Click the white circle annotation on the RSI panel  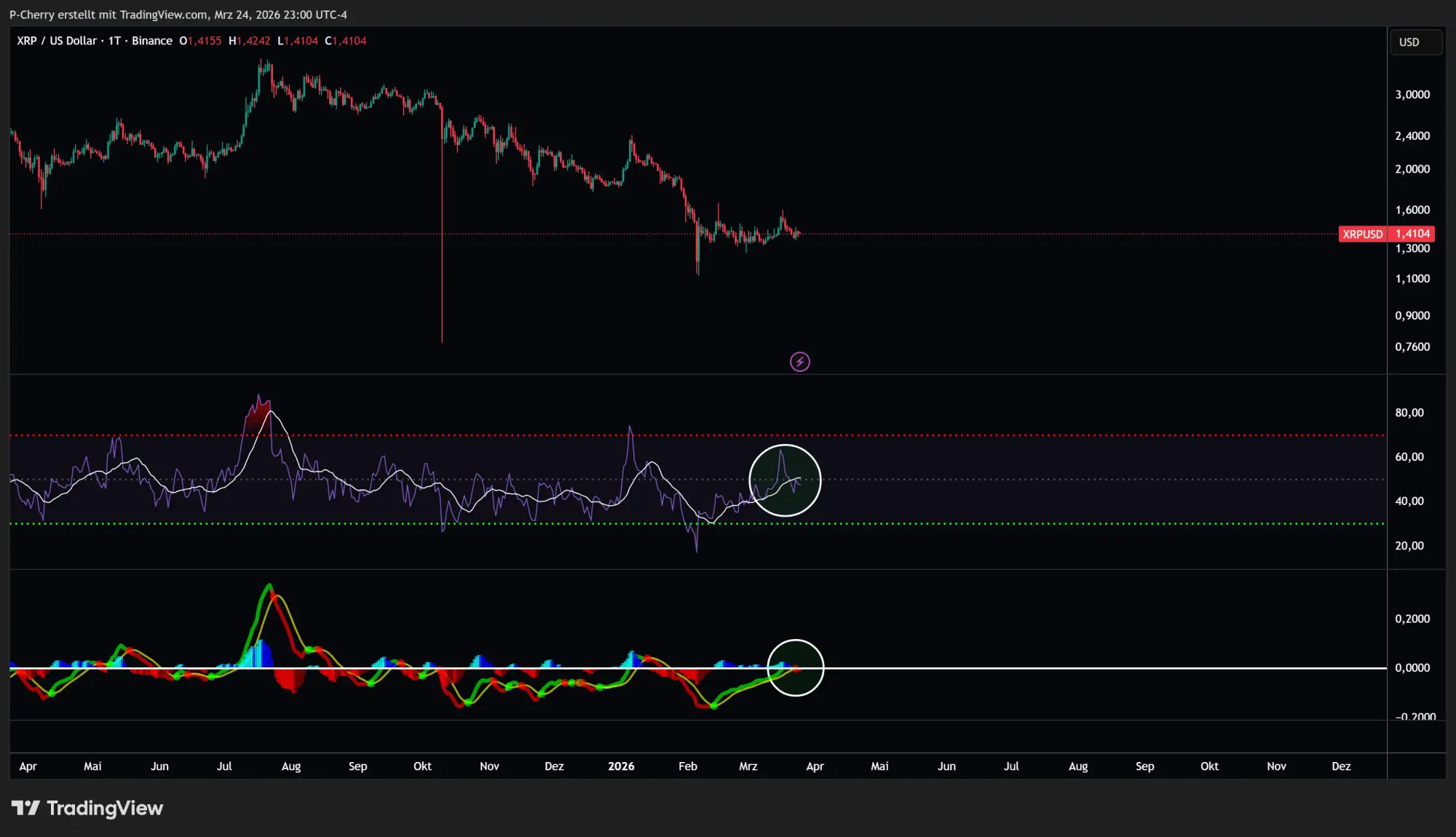(x=785, y=480)
